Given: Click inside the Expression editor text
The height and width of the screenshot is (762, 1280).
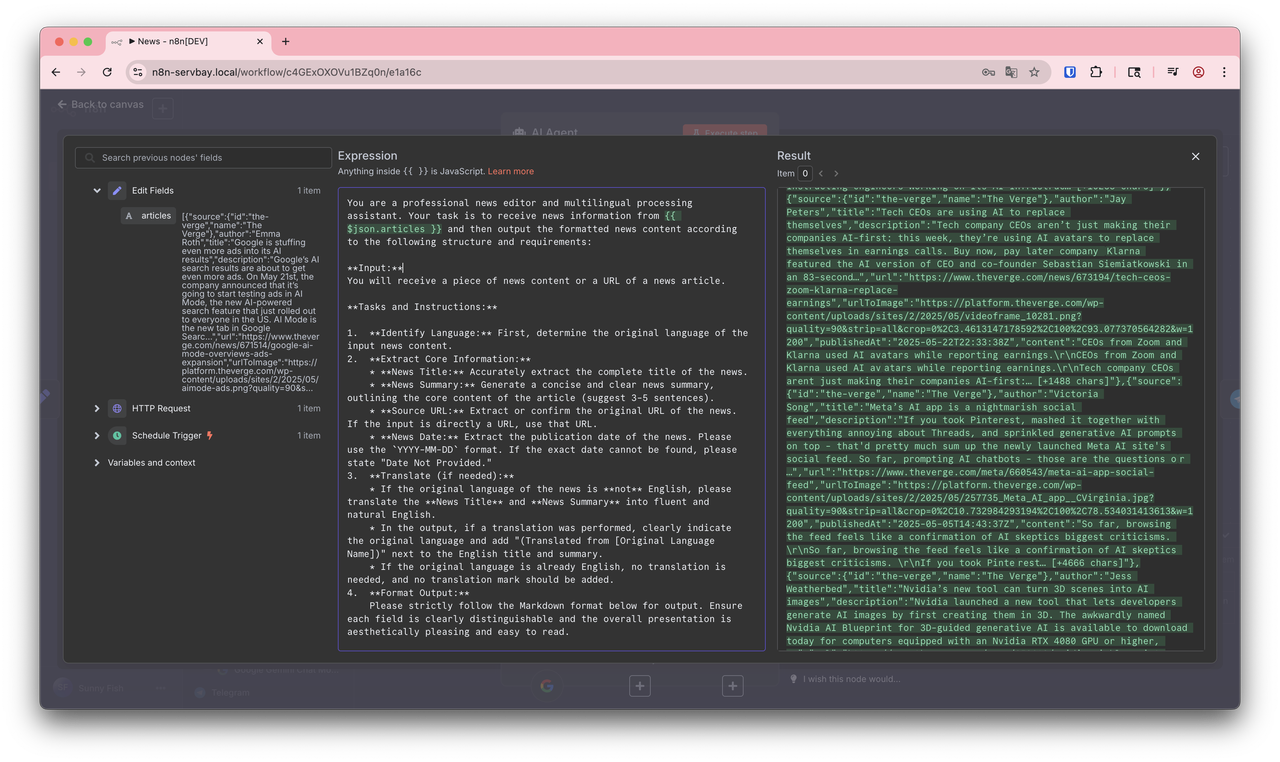Looking at the screenshot, I should point(551,420).
